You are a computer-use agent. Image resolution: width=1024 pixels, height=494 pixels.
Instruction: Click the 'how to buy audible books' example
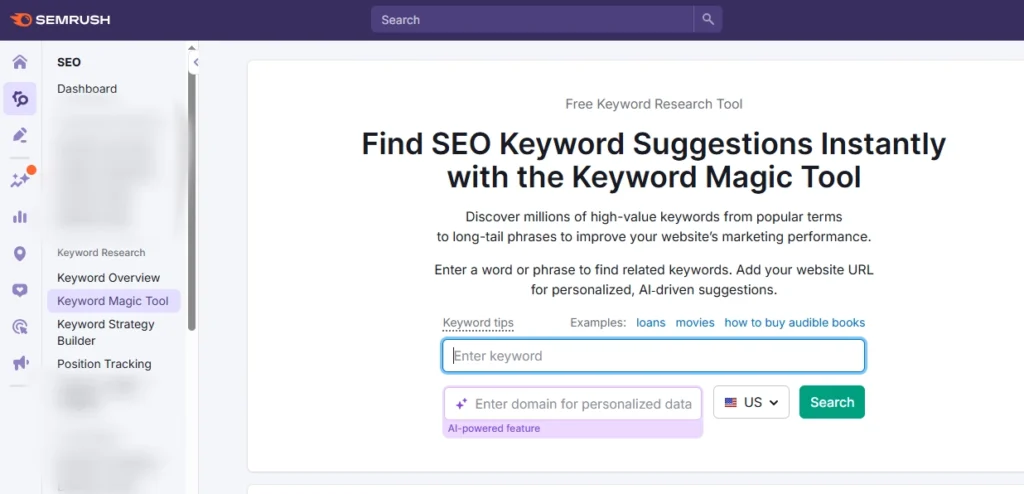pyautogui.click(x=794, y=323)
